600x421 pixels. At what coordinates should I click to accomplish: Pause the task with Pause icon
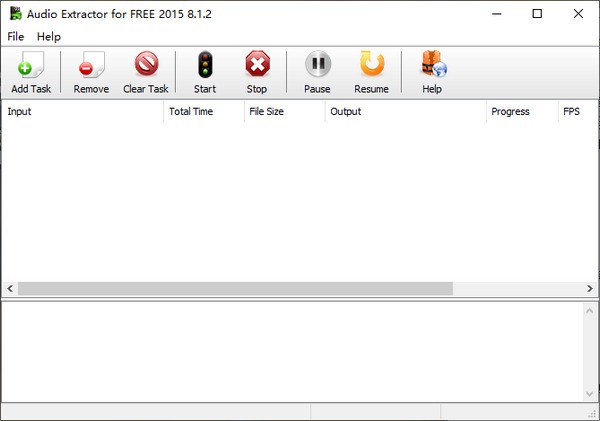(x=317, y=66)
